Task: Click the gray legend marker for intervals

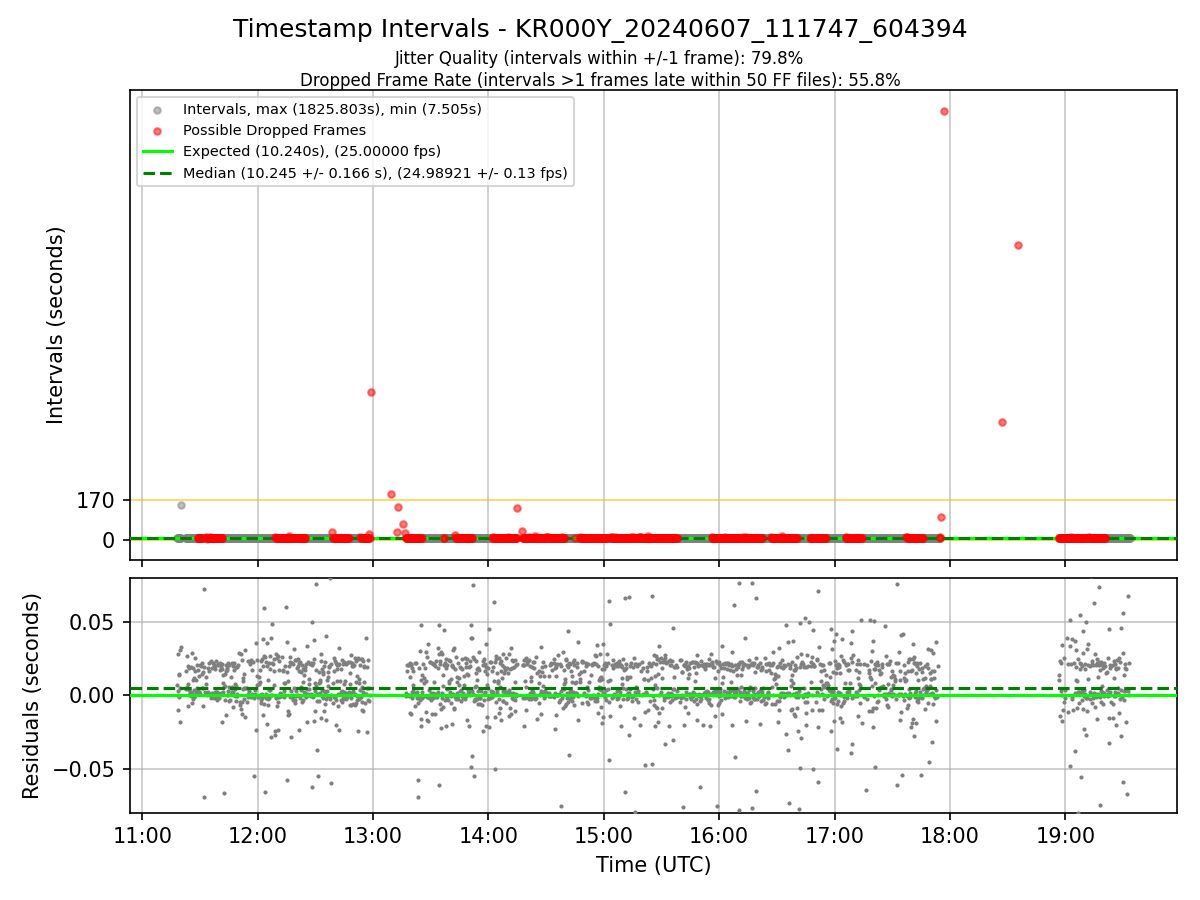Action: click(157, 109)
